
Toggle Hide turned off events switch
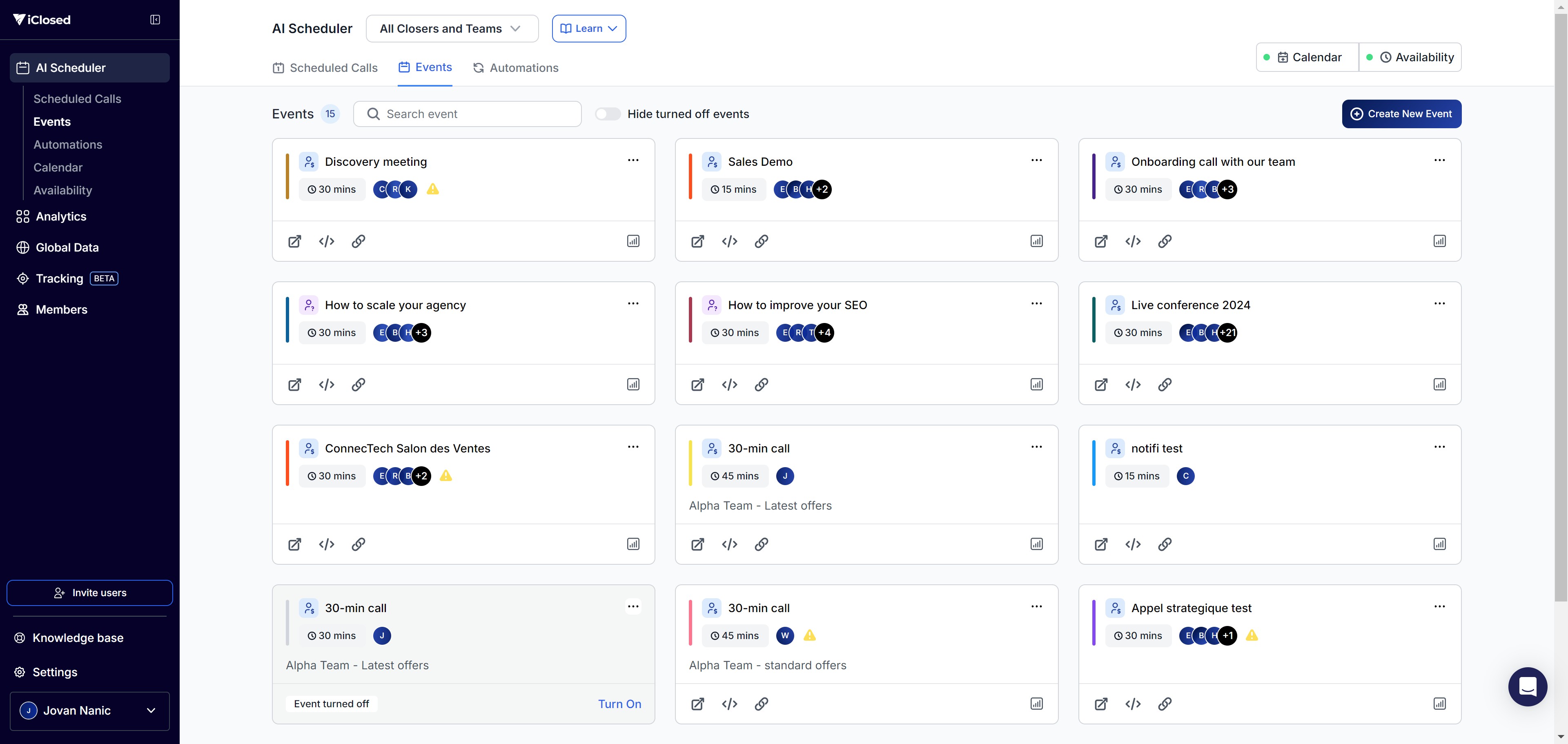pos(608,114)
